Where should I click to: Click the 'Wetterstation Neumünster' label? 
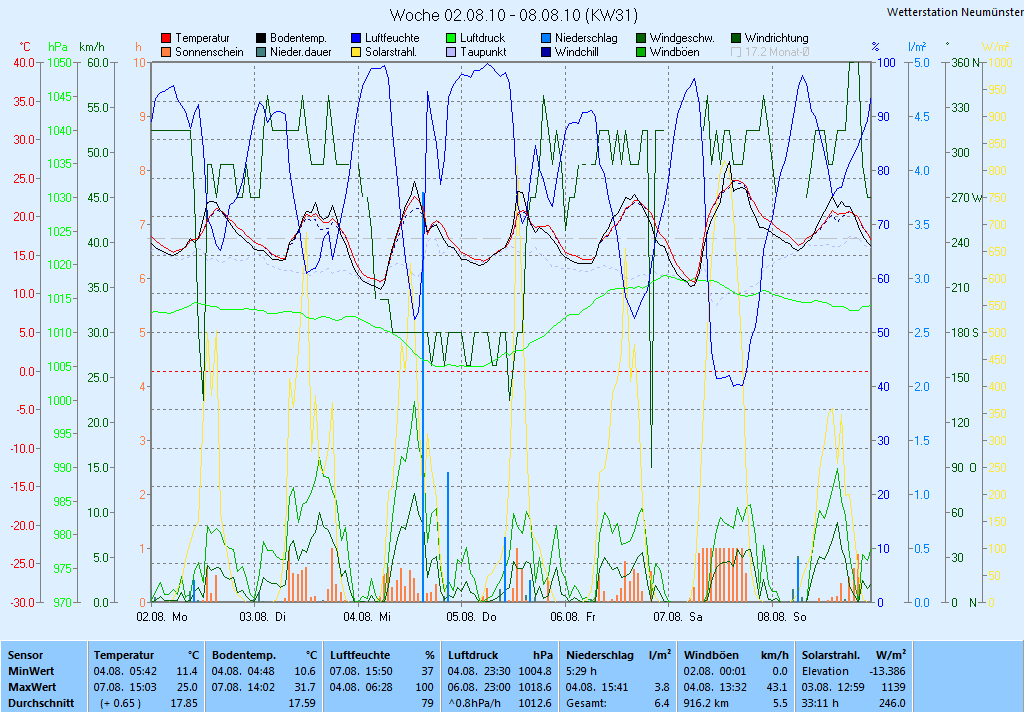955,12
